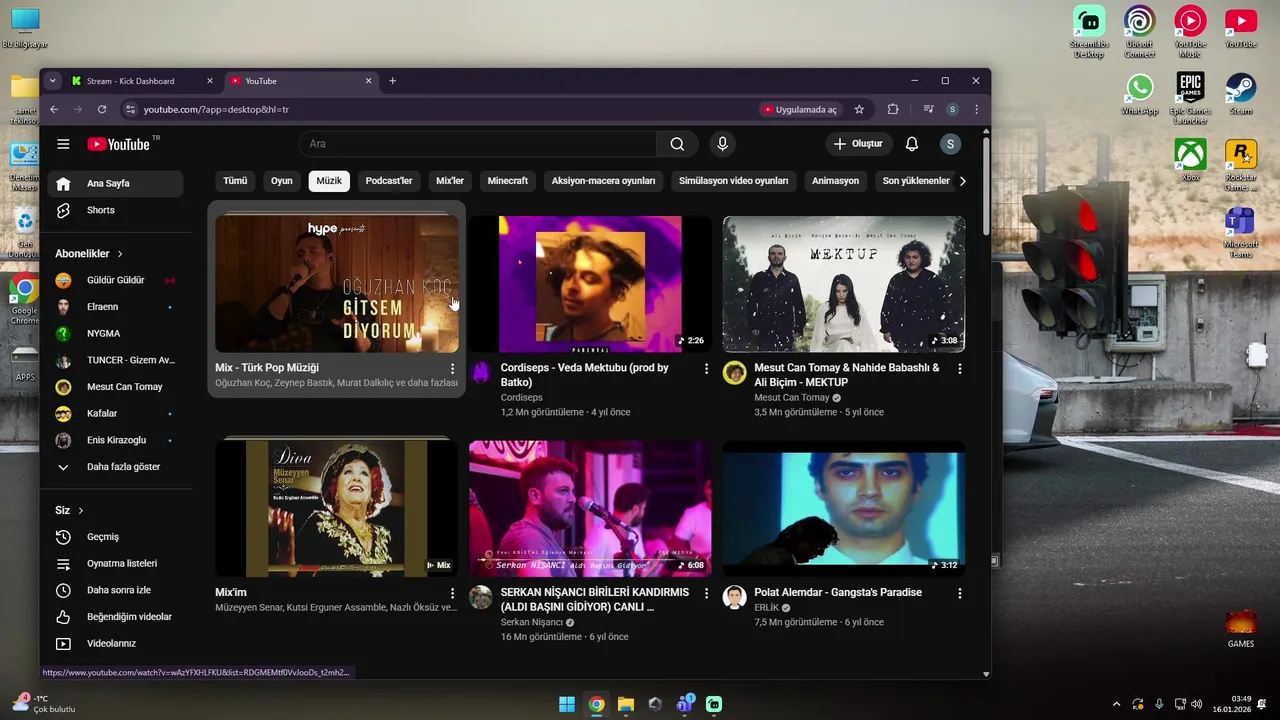This screenshot has height=720, width=1280.
Task: Click Windows Start button on taskbar
Action: [567, 704]
